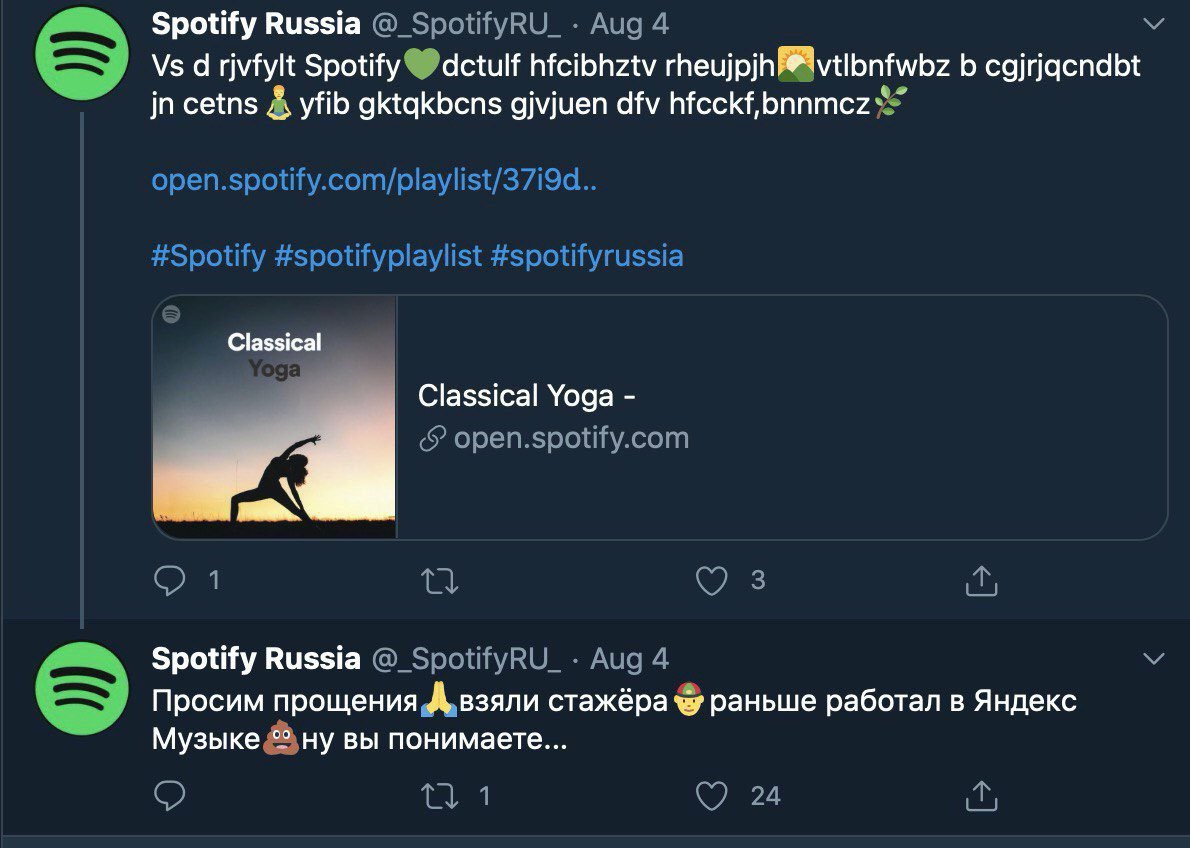The width and height of the screenshot is (1190, 848).
Task: Open the open.spotify.com/playlist link
Action: 374,181
